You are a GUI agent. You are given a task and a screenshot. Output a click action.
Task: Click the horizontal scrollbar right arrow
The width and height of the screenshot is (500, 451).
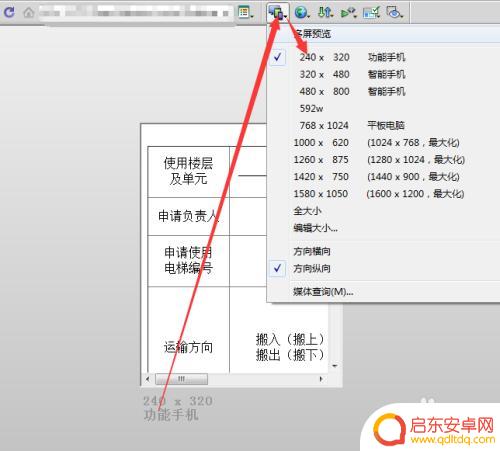coord(321,379)
